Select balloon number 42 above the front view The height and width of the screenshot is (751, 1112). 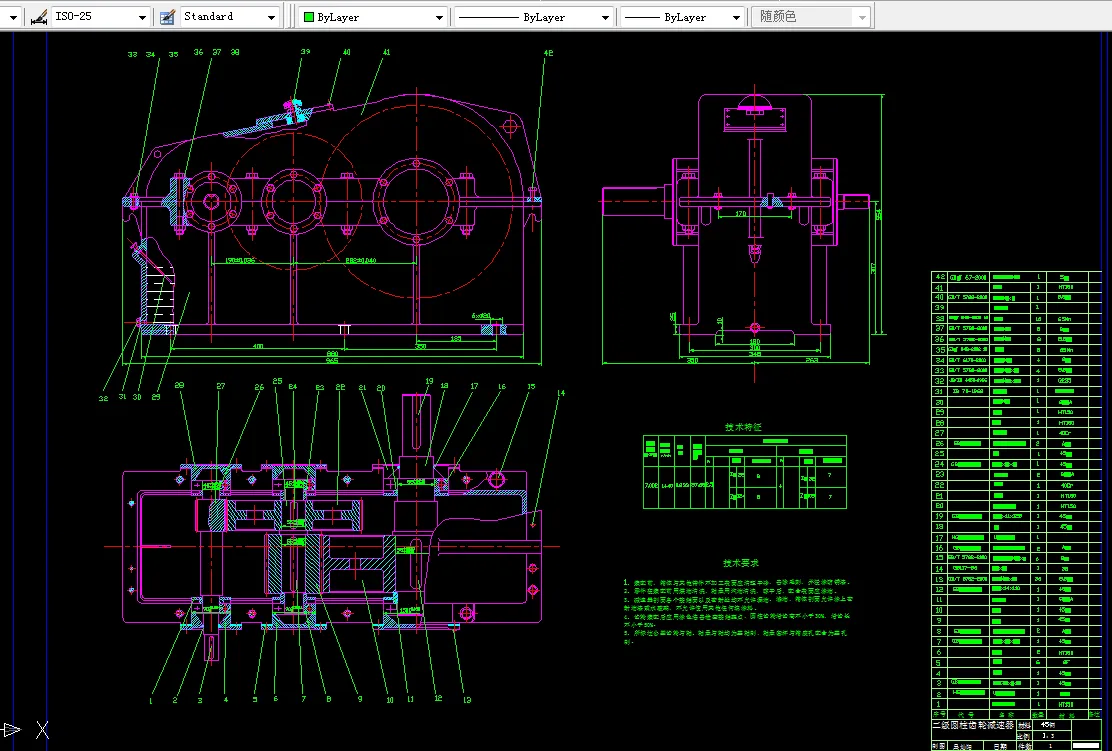[x=548, y=52]
